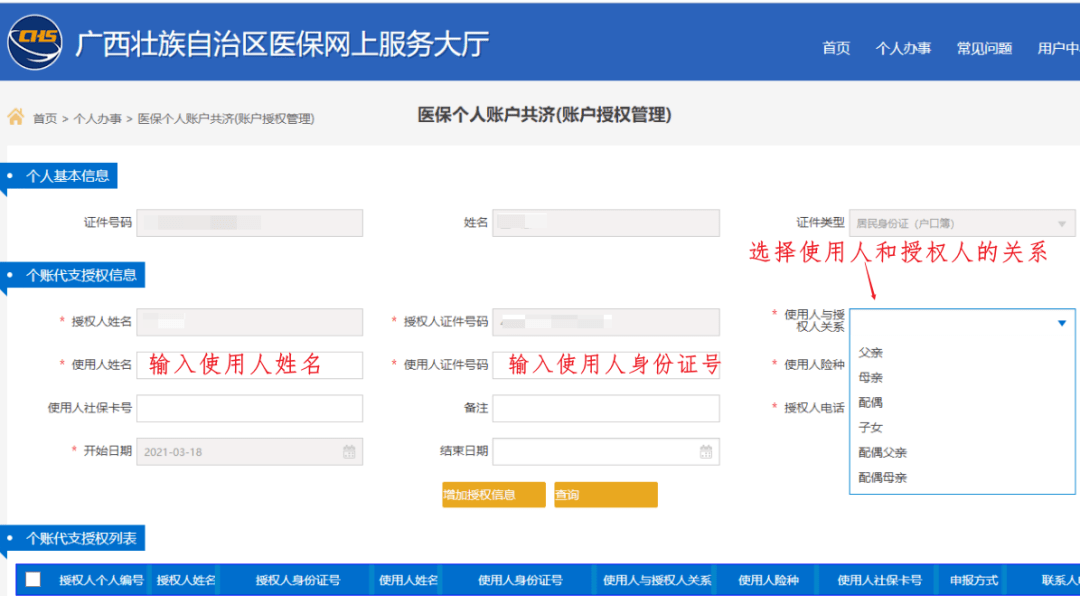The image size is (1080, 596).
Task: Open 个人办事 in top navigation
Action: (x=903, y=48)
